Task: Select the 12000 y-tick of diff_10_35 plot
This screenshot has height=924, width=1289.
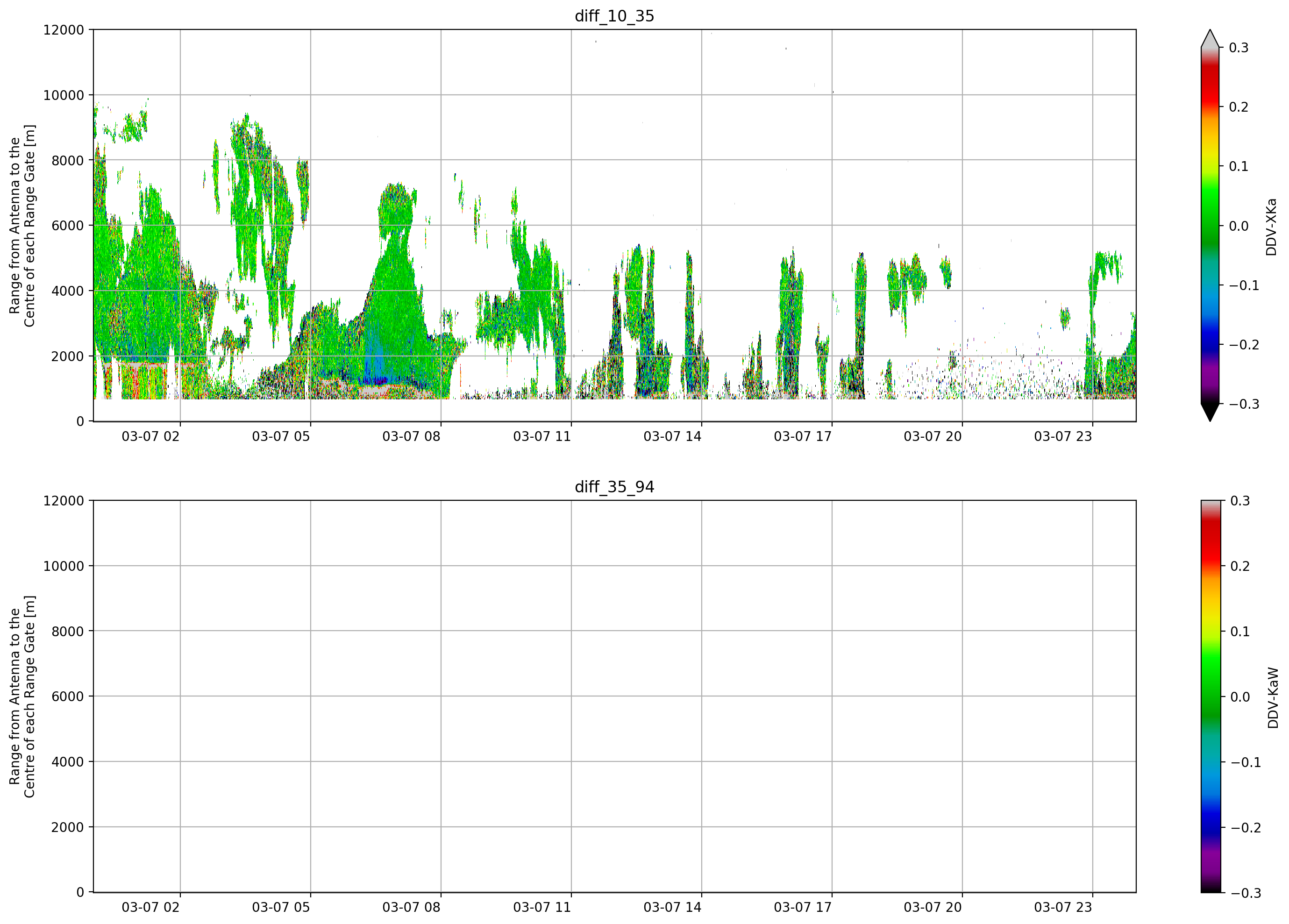Action: coord(64,30)
